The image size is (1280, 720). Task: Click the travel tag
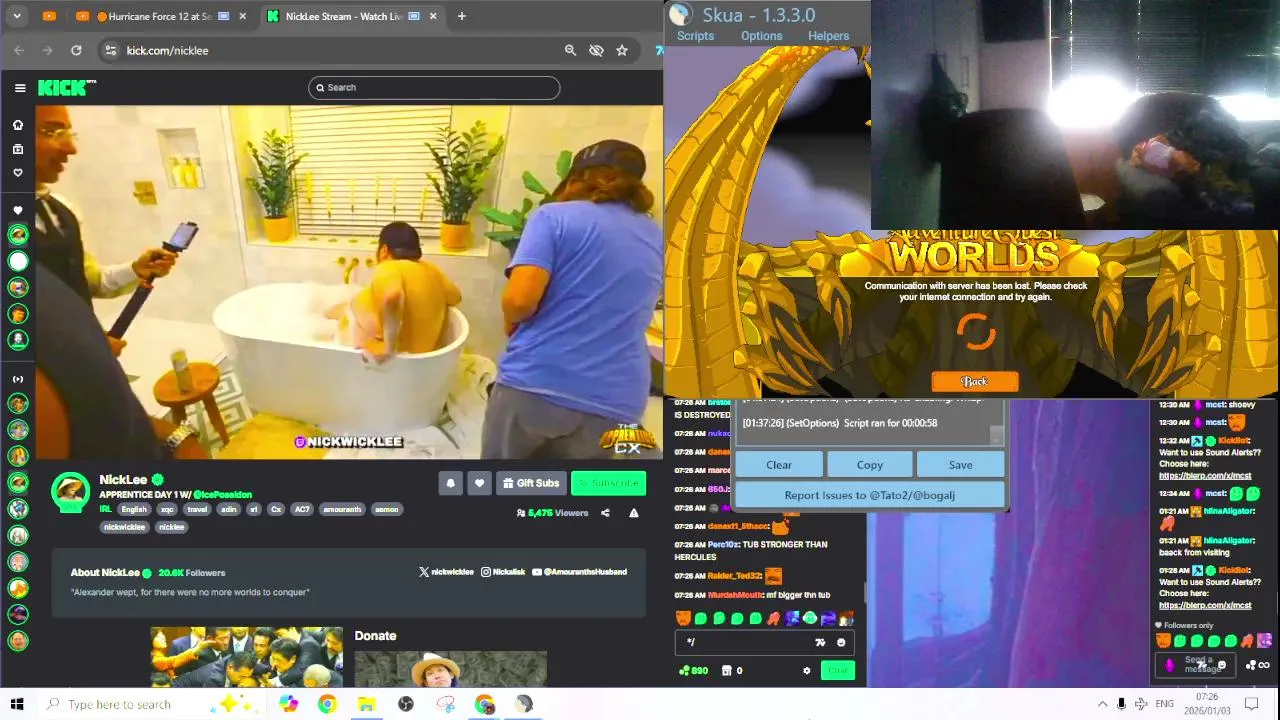197,510
